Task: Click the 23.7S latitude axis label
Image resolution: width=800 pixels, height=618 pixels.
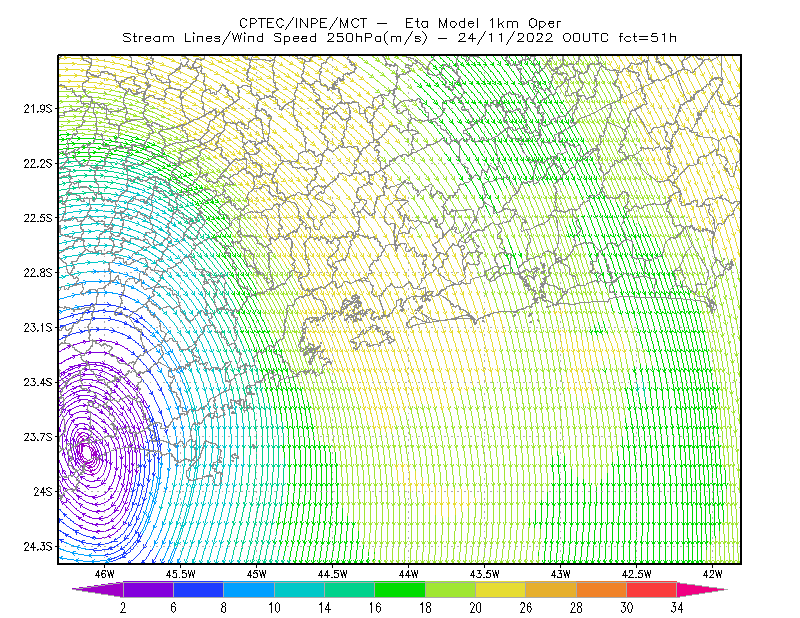Action: click(x=38, y=437)
